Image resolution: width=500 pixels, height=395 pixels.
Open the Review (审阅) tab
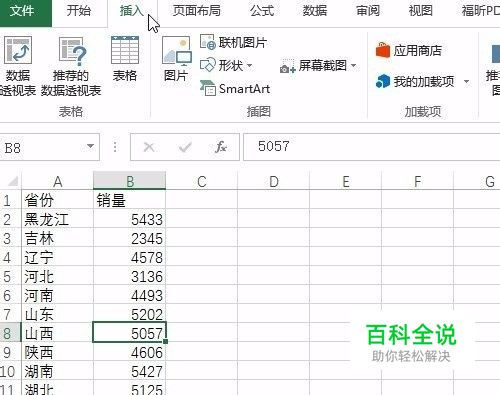click(368, 11)
